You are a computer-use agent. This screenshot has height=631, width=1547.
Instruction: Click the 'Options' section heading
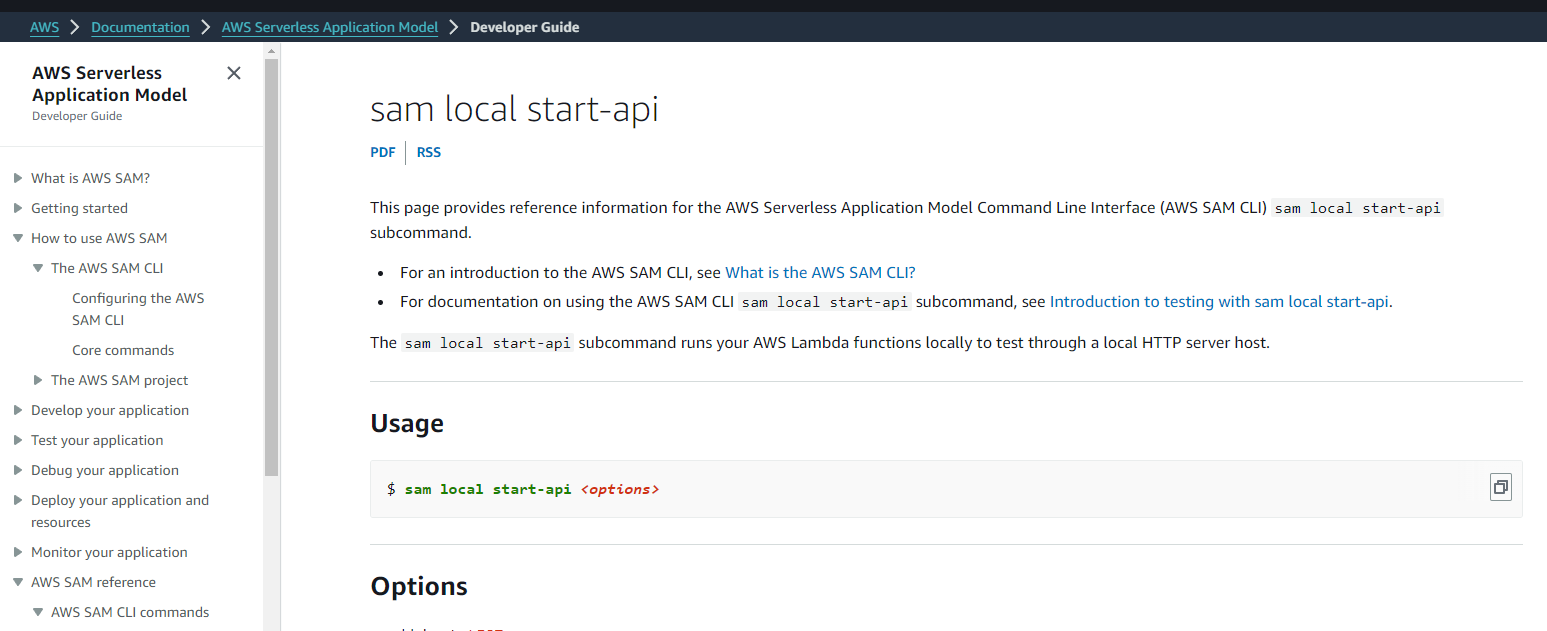tap(419, 586)
